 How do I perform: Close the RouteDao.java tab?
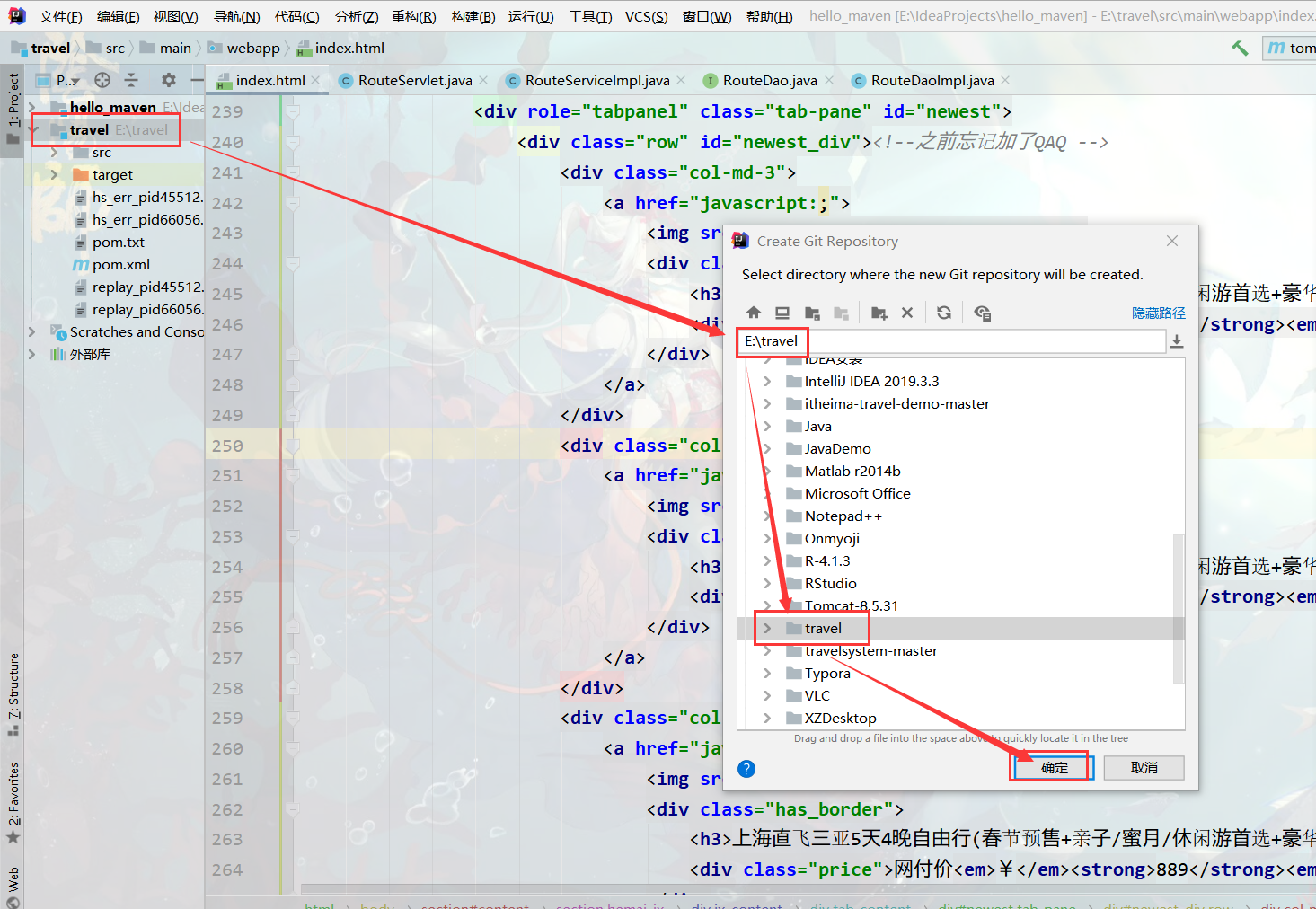tap(828, 80)
